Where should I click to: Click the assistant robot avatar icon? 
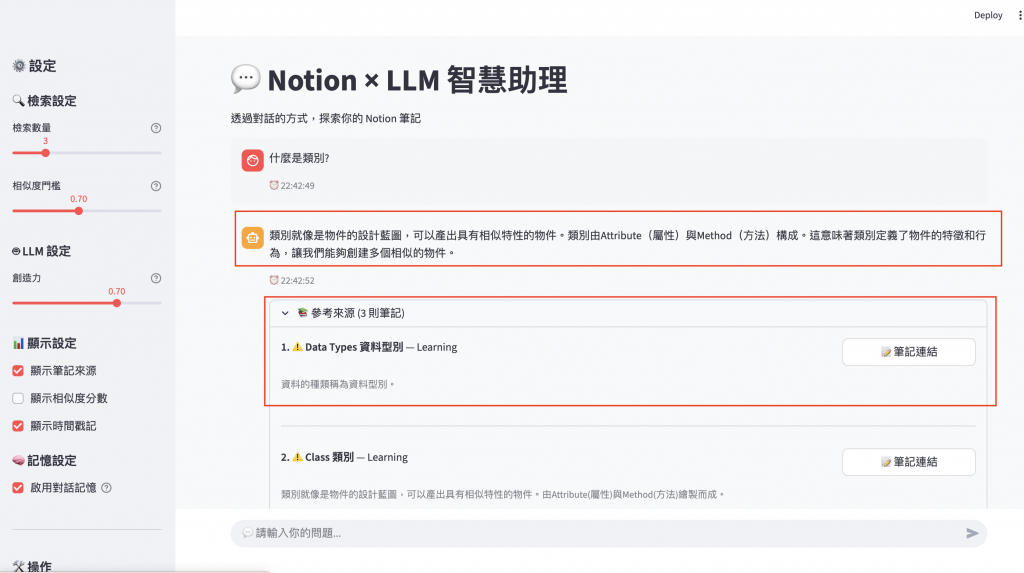(253, 238)
